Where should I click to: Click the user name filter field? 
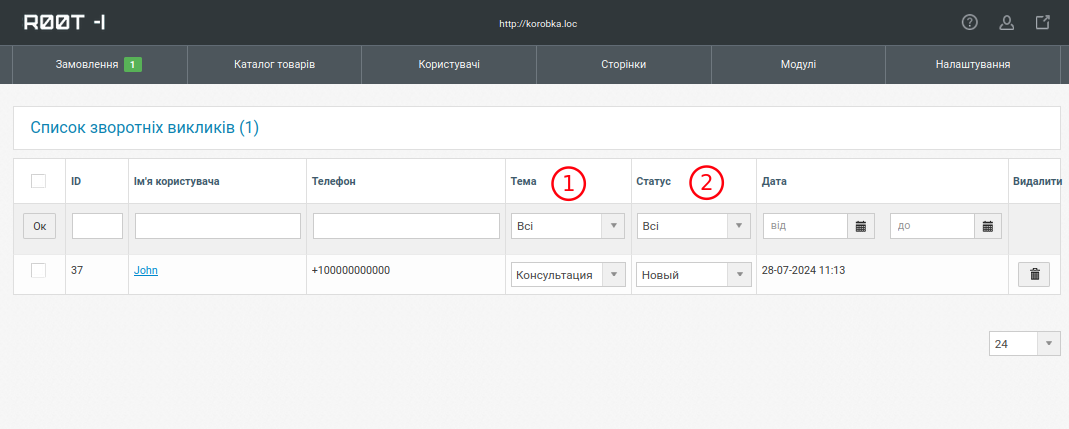point(218,226)
